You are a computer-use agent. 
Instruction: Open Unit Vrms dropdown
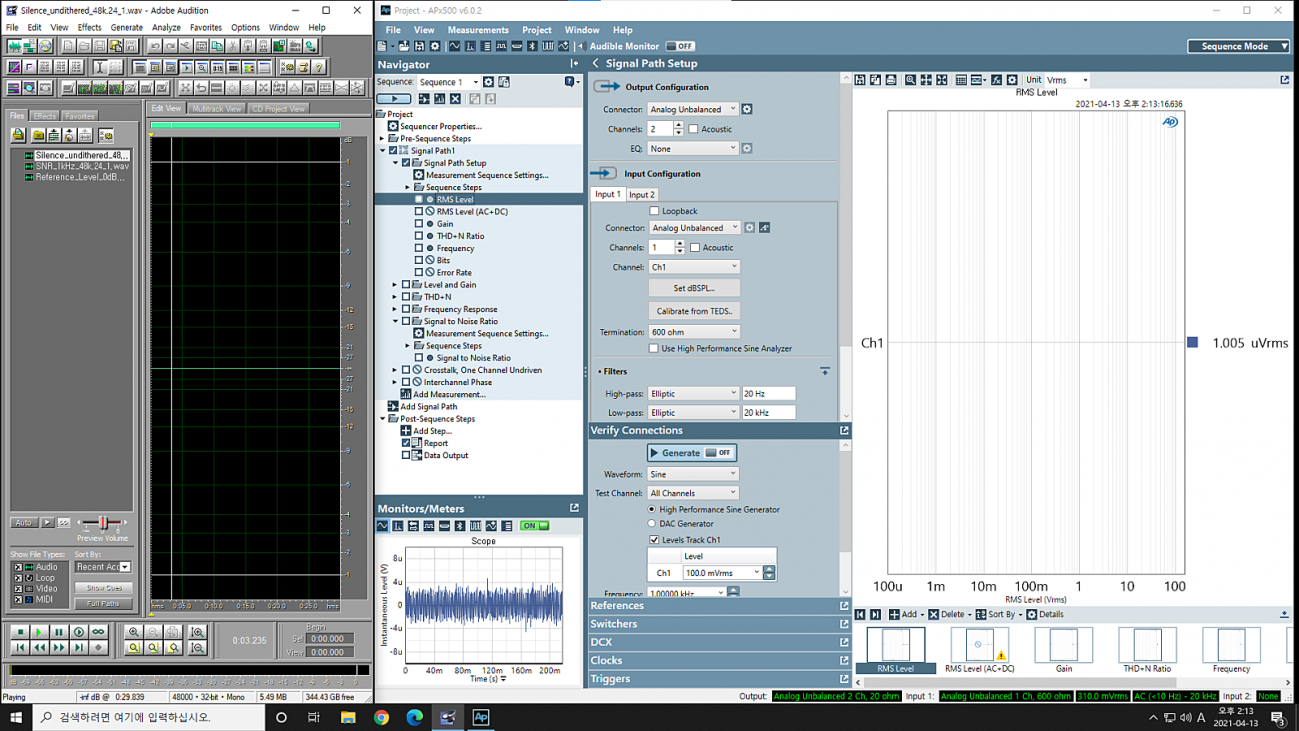click(x=1067, y=80)
